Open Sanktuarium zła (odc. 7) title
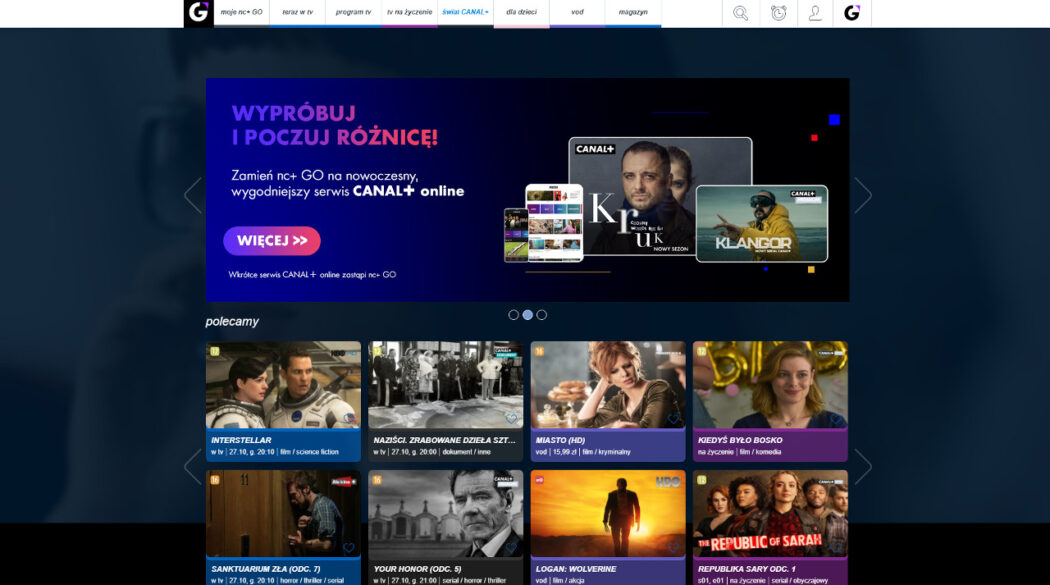The height and width of the screenshot is (585, 1050). (x=266, y=569)
